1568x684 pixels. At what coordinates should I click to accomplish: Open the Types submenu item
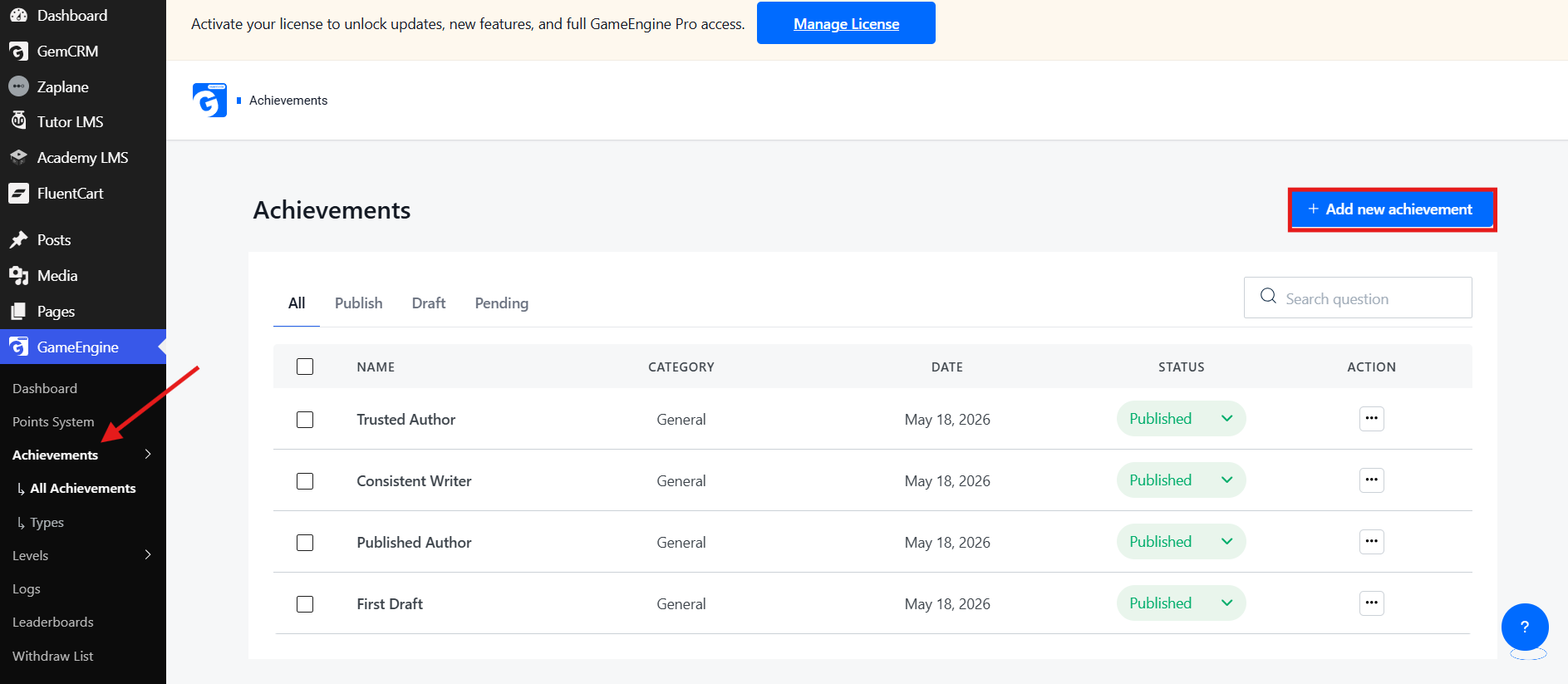tap(47, 522)
